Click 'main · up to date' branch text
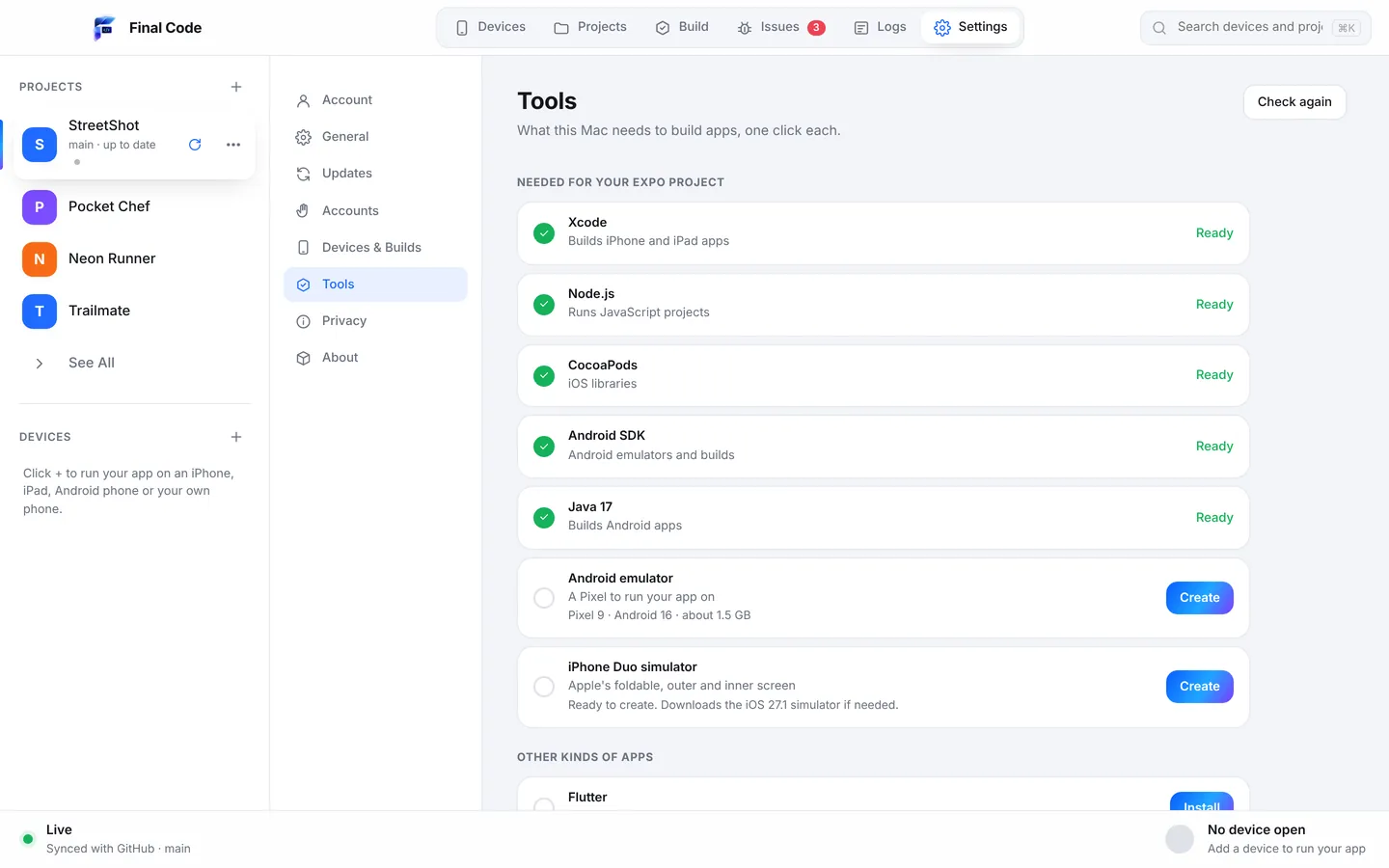Screen dimensions: 1389x868 pos(112,145)
